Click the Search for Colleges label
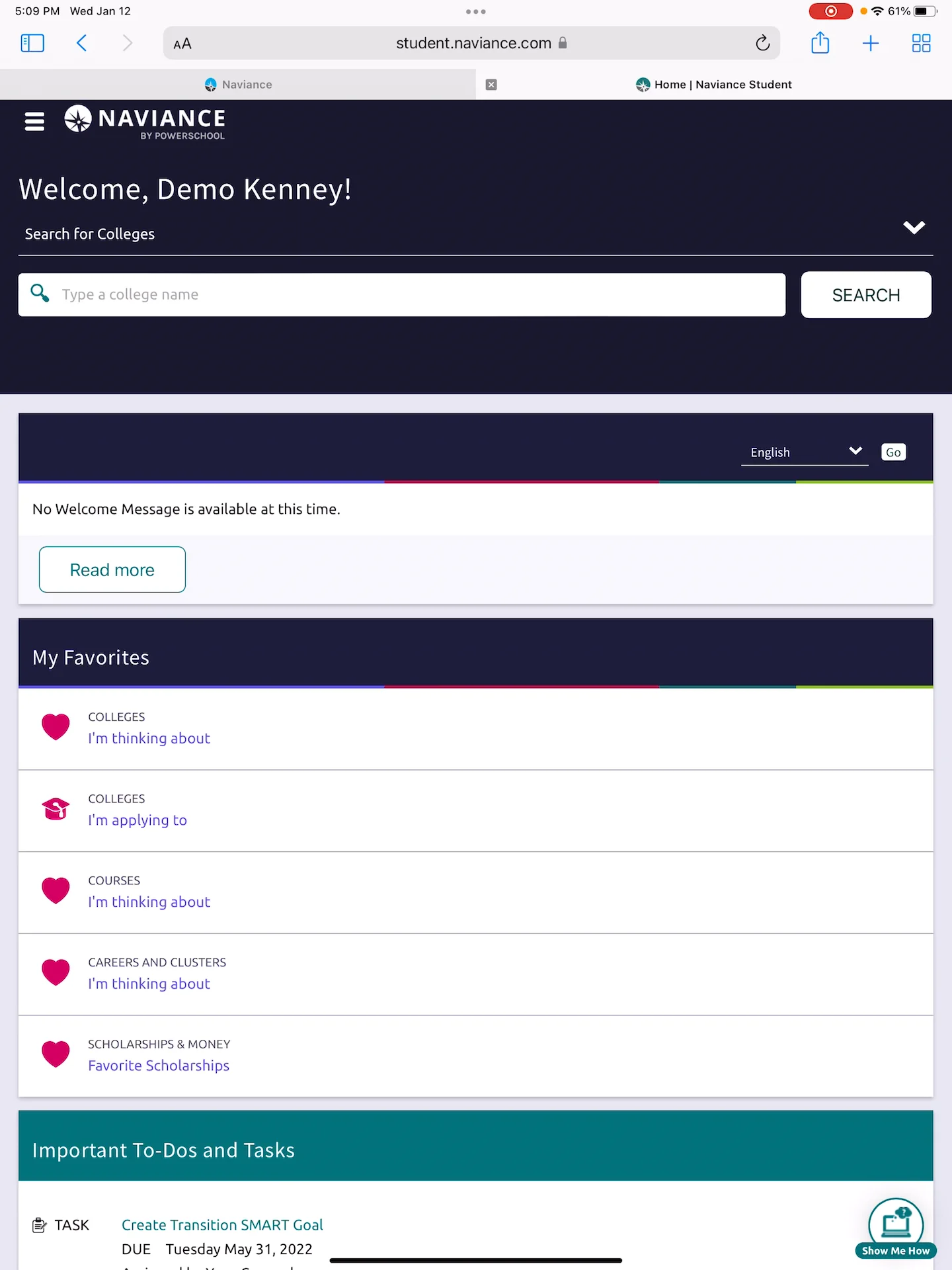952x1270 pixels. [x=90, y=234]
